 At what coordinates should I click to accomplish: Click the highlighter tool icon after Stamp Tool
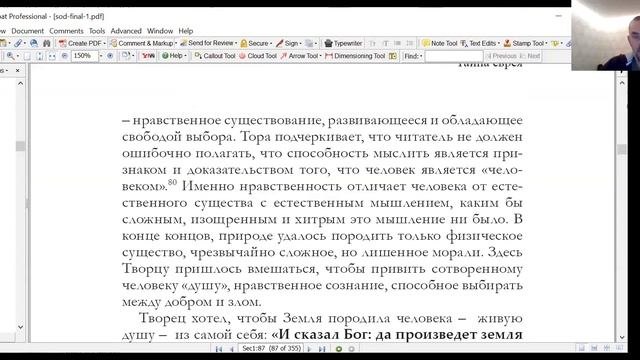click(555, 43)
